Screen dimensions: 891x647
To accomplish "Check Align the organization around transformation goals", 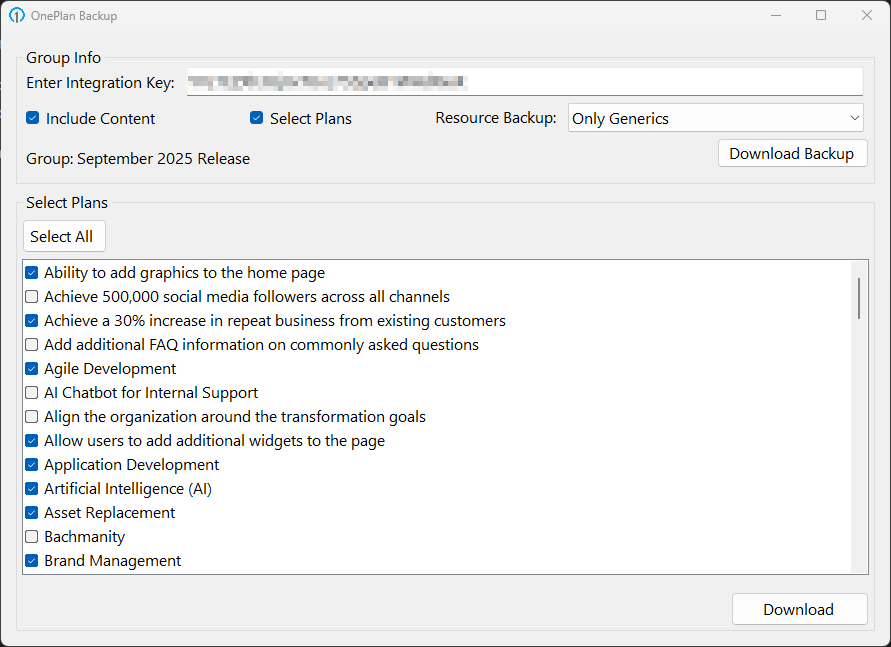I will coord(32,416).
